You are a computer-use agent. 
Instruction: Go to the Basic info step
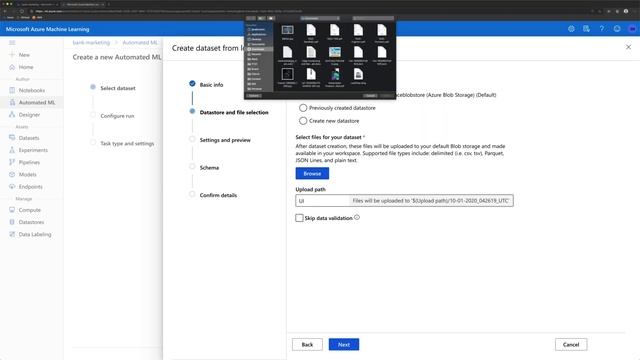pyautogui.click(x=211, y=85)
